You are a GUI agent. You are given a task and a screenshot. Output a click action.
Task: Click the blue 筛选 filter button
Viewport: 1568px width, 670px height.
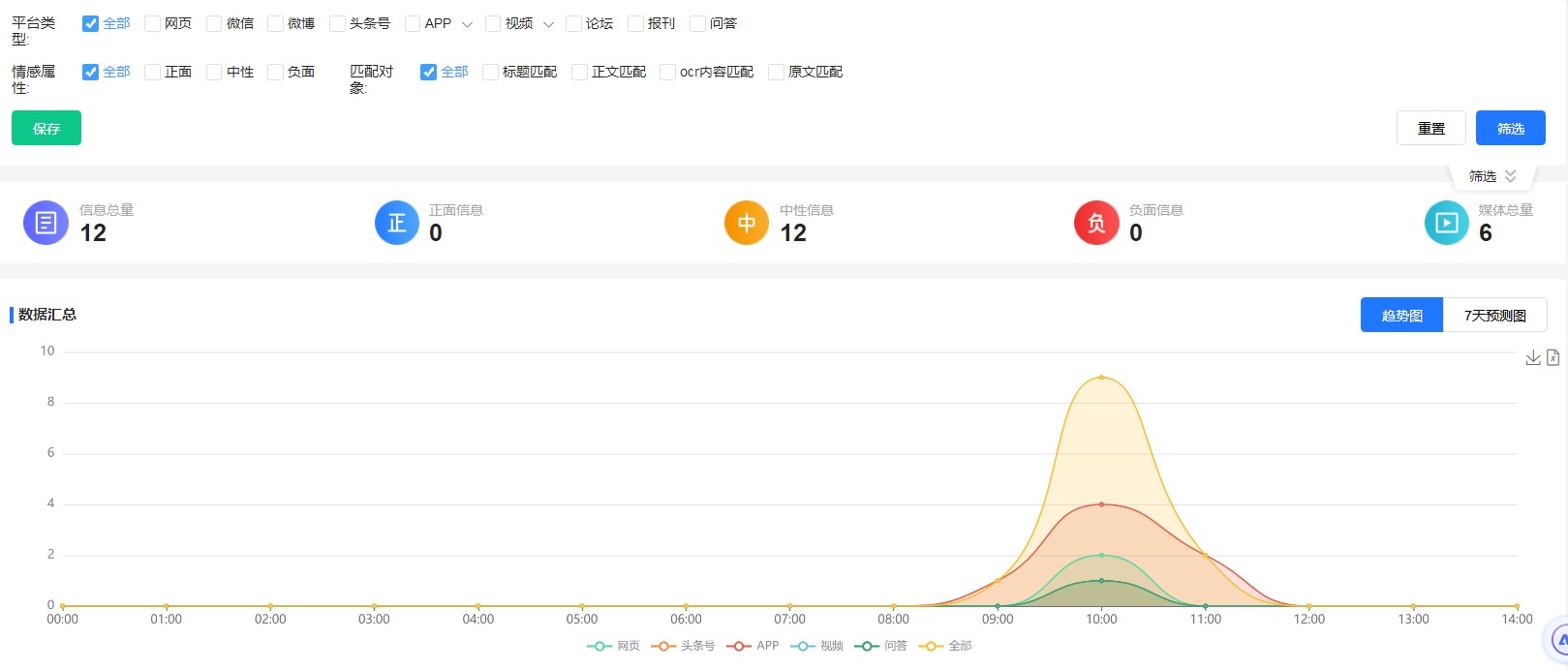1511,128
